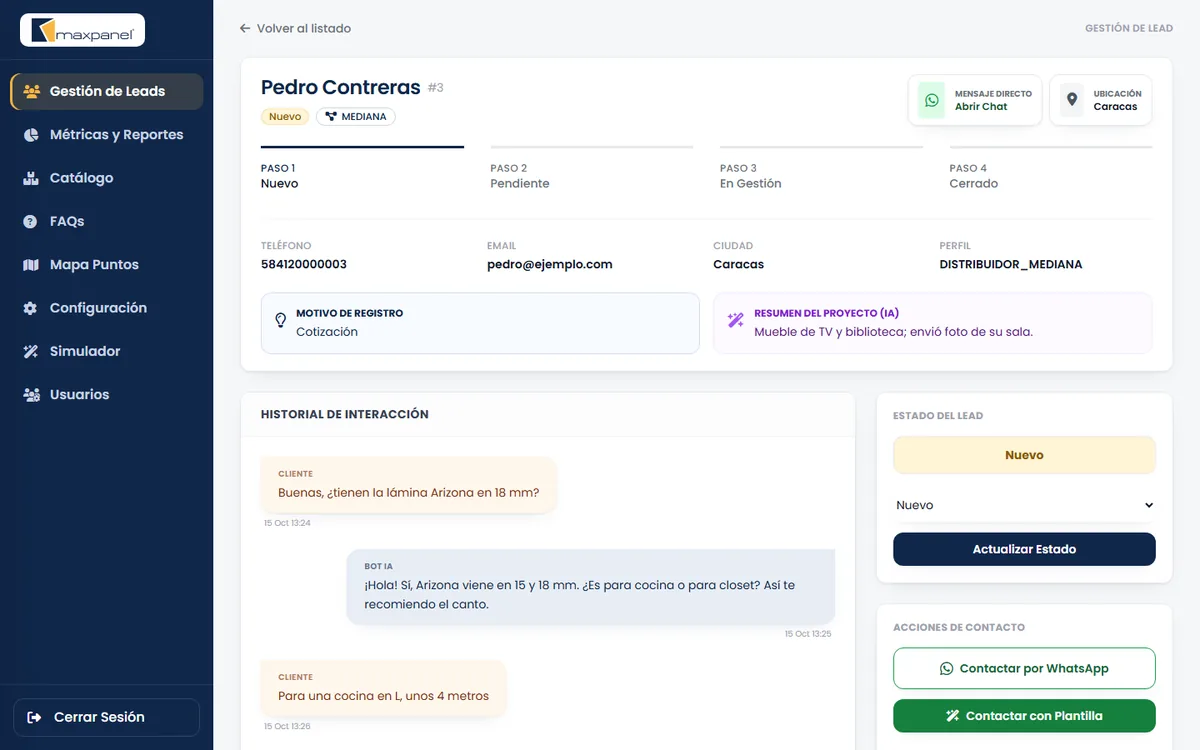Launch the Simulador page
The width and height of the screenshot is (1200, 750).
(x=107, y=351)
